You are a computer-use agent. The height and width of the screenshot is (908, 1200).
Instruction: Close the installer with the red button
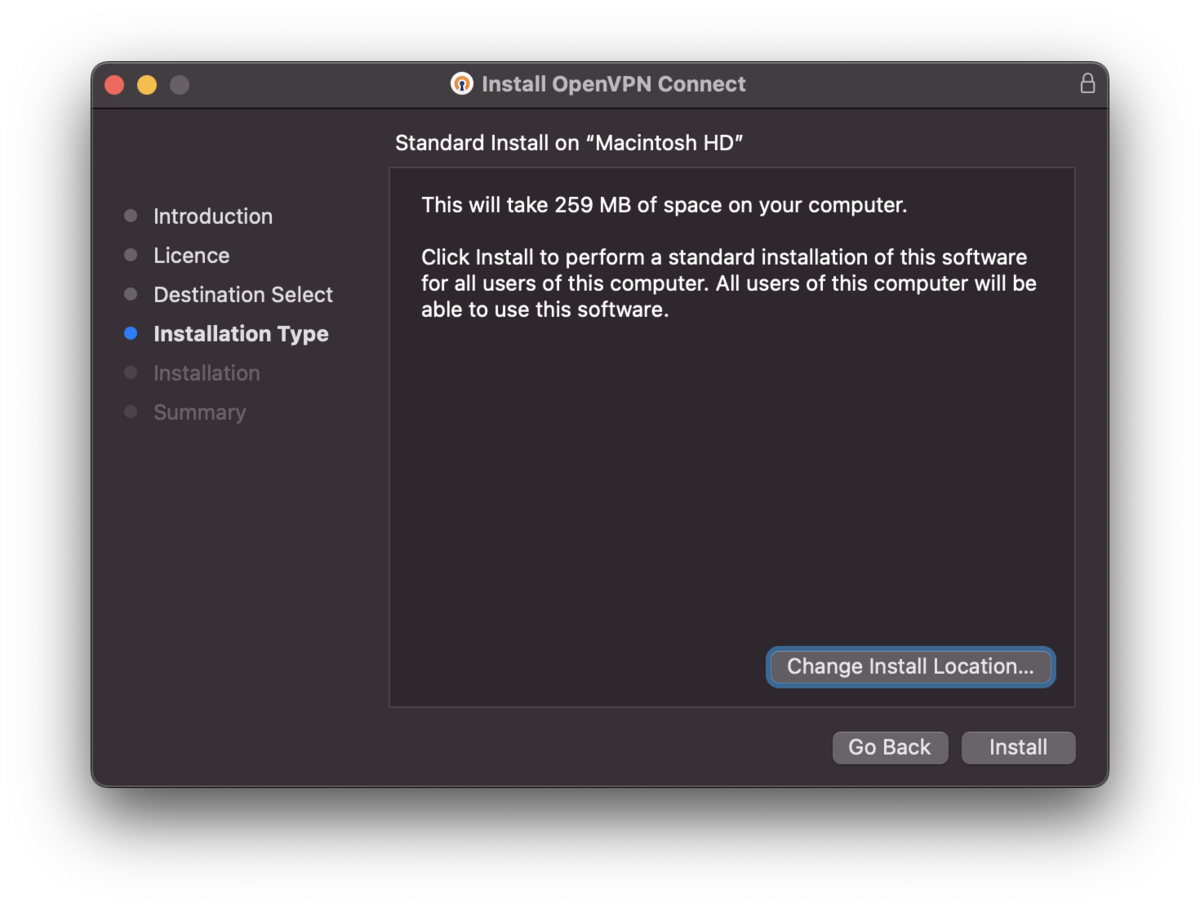pos(114,85)
